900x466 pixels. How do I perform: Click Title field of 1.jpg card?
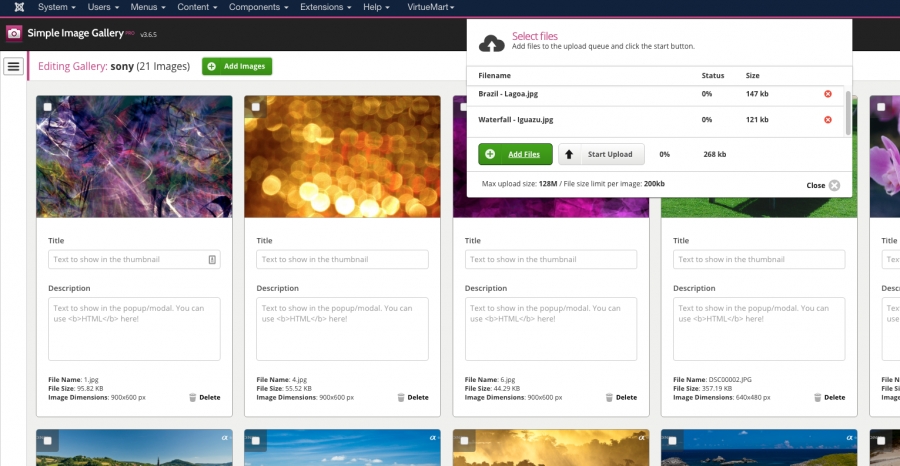[x=134, y=259]
